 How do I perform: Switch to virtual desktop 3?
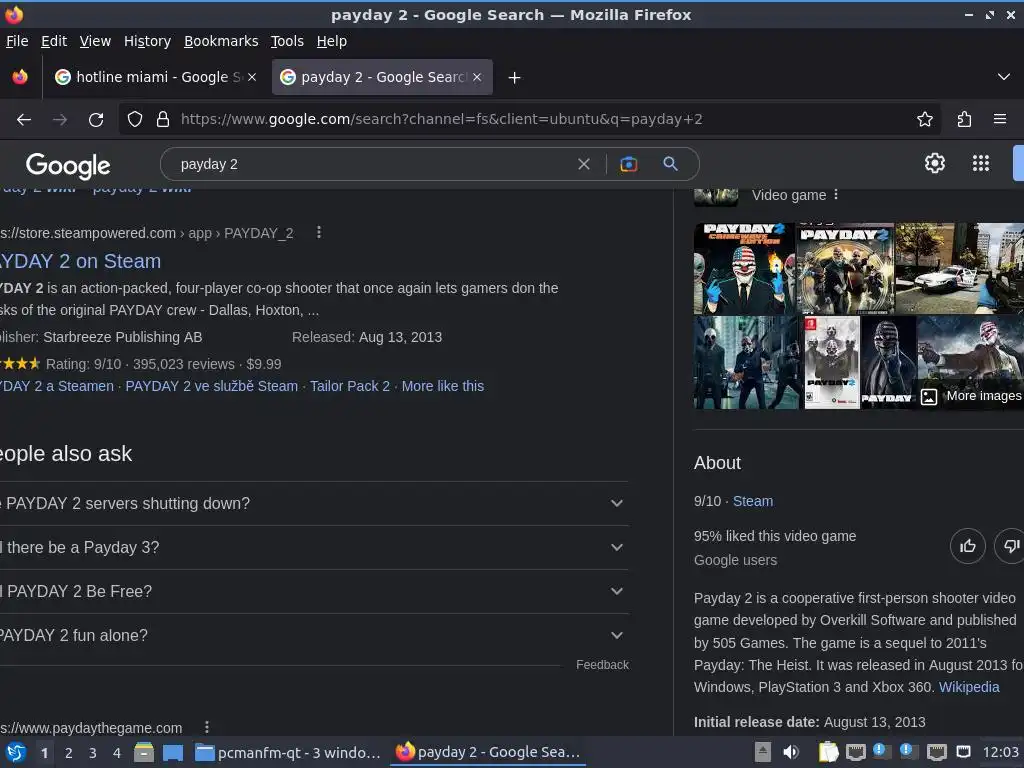coord(93,752)
